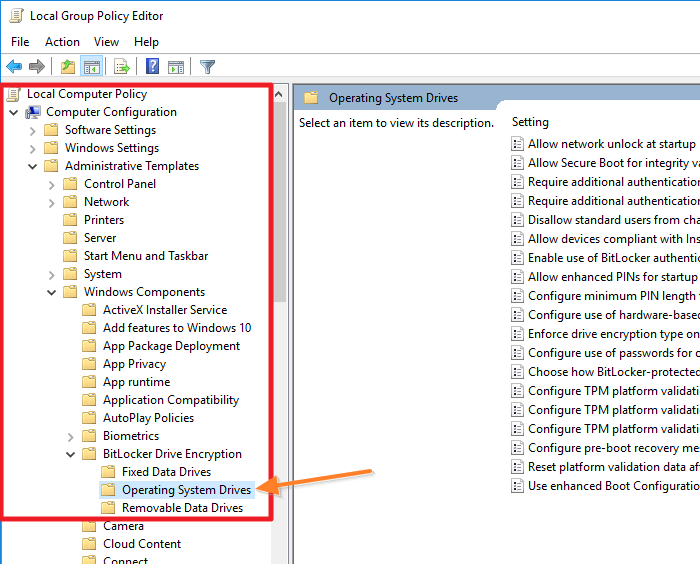Select Application Compatibility folder

coord(171,400)
